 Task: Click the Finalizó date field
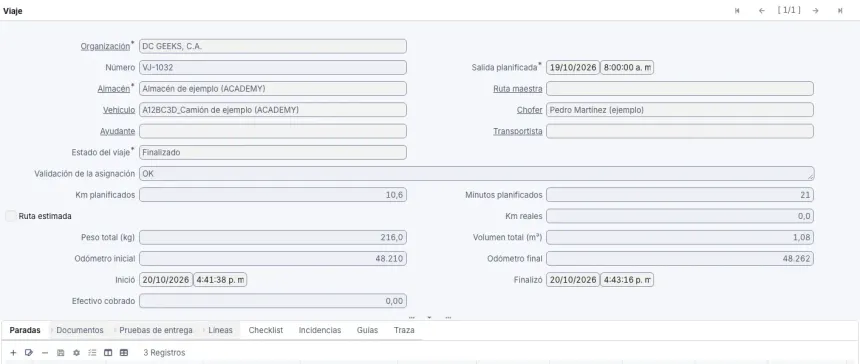[572, 280]
